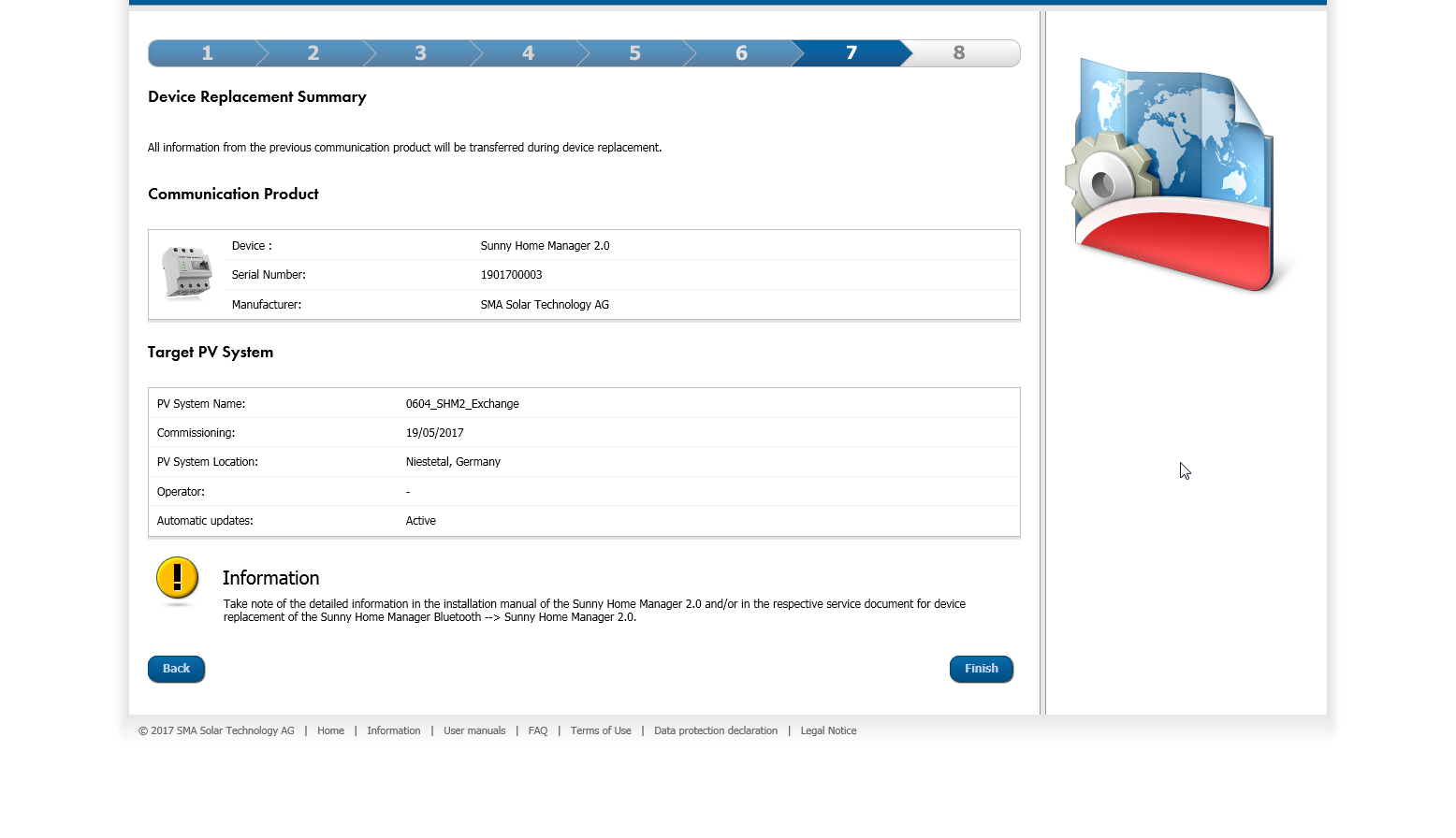Jump to step 3 in the progress indicator
Viewport: 1456px width, 838px height.
(x=419, y=53)
